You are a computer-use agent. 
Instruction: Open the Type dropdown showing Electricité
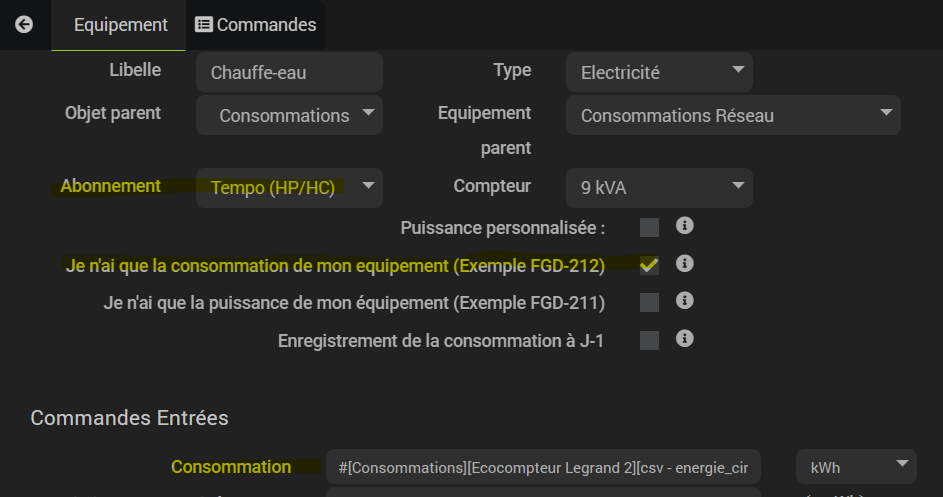(x=659, y=72)
